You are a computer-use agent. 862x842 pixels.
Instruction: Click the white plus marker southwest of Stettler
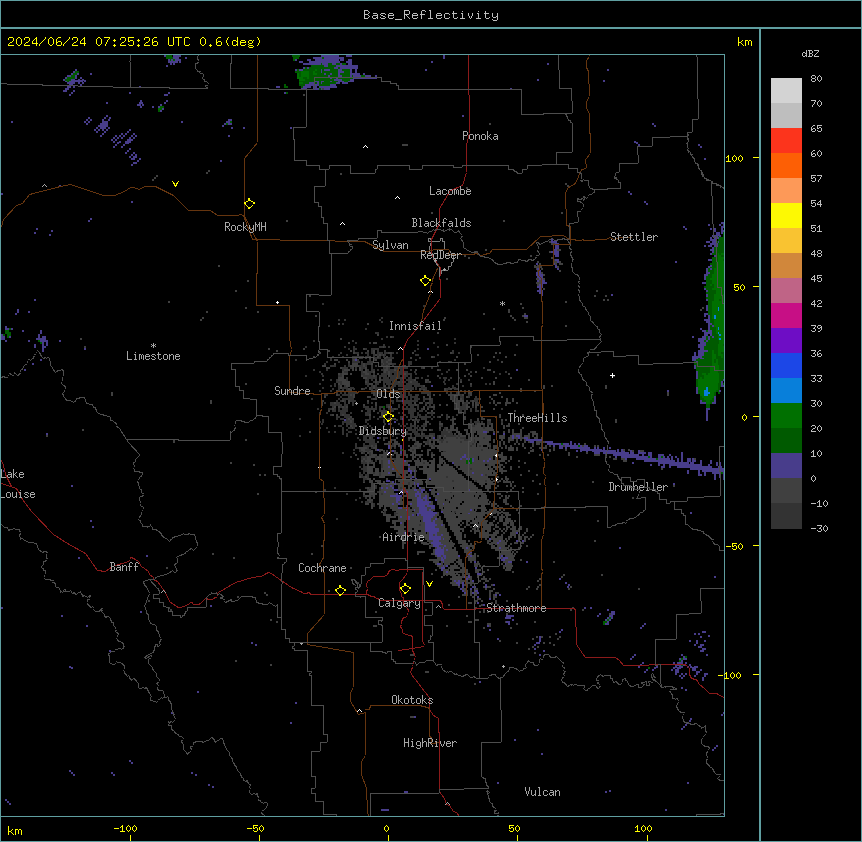tap(612, 375)
